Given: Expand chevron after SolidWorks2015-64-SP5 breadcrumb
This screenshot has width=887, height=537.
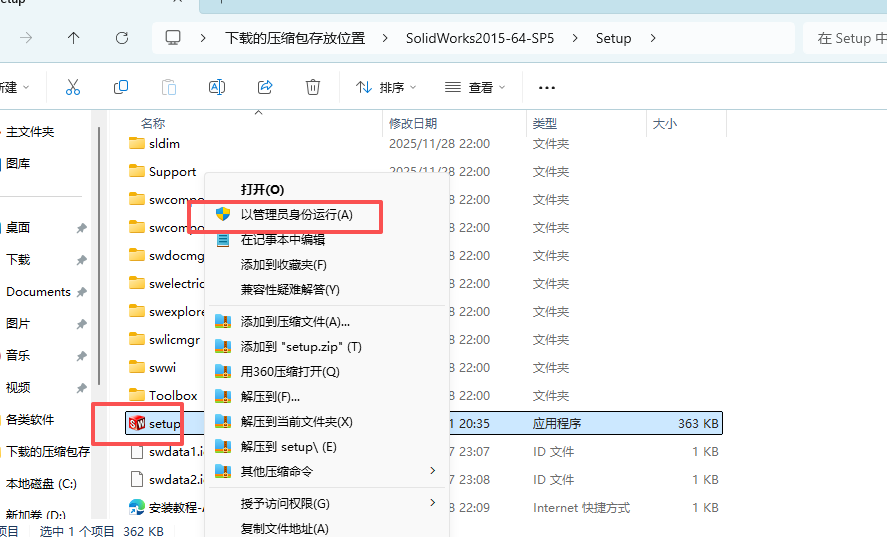Looking at the screenshot, I should coord(575,38).
